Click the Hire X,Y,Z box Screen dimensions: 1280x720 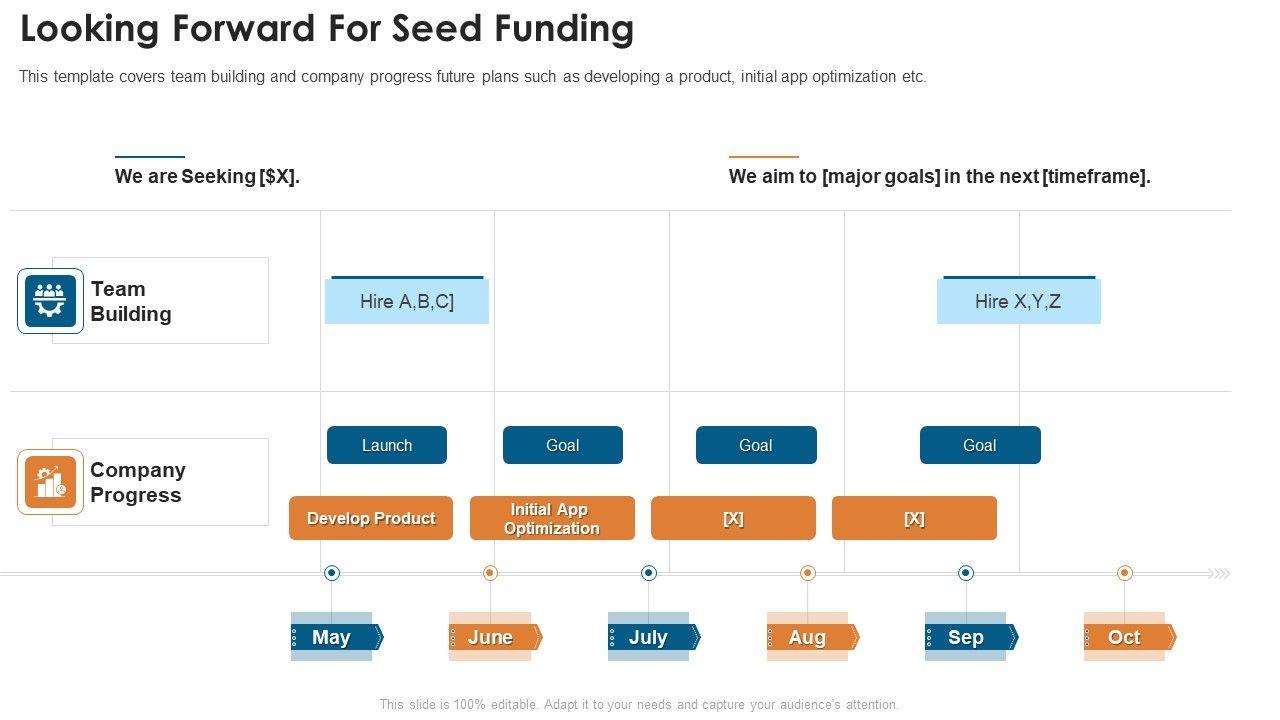[x=1018, y=301]
